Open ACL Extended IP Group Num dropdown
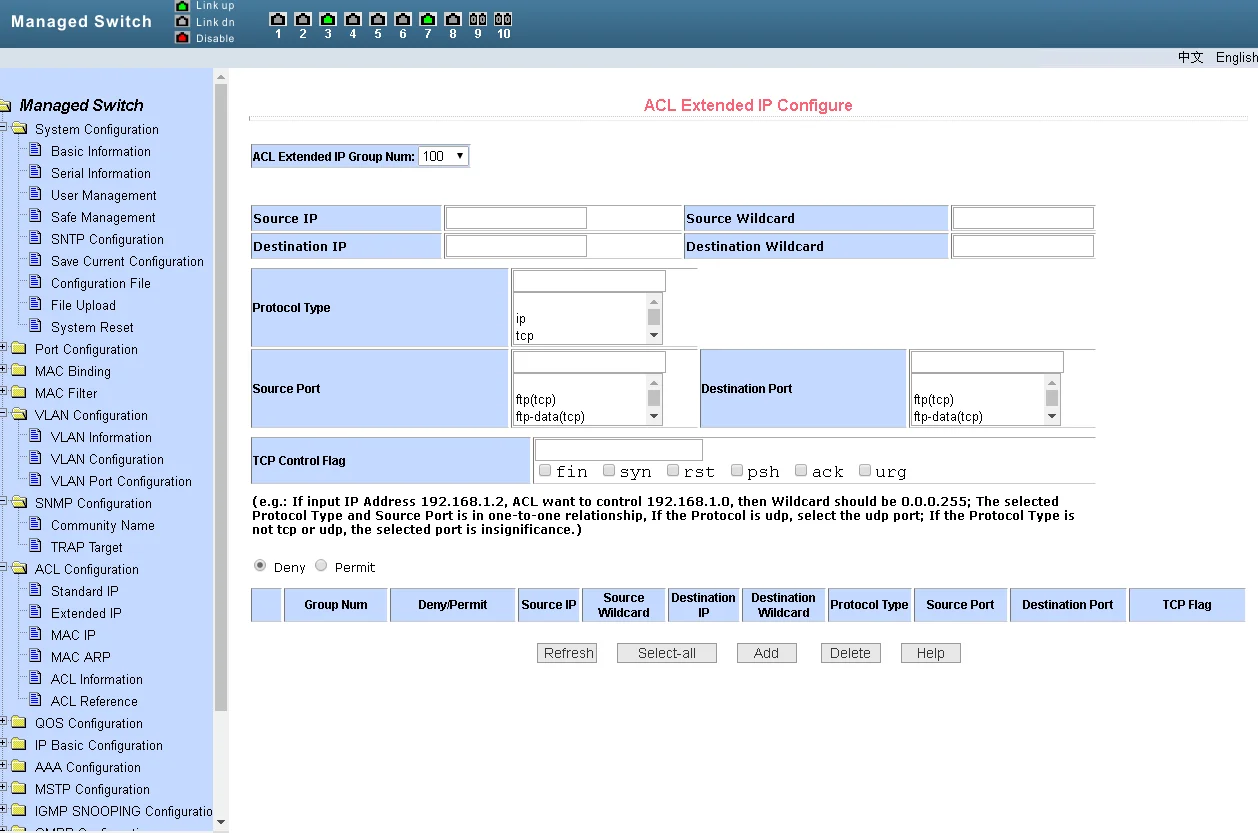This screenshot has width=1258, height=833. pos(443,156)
